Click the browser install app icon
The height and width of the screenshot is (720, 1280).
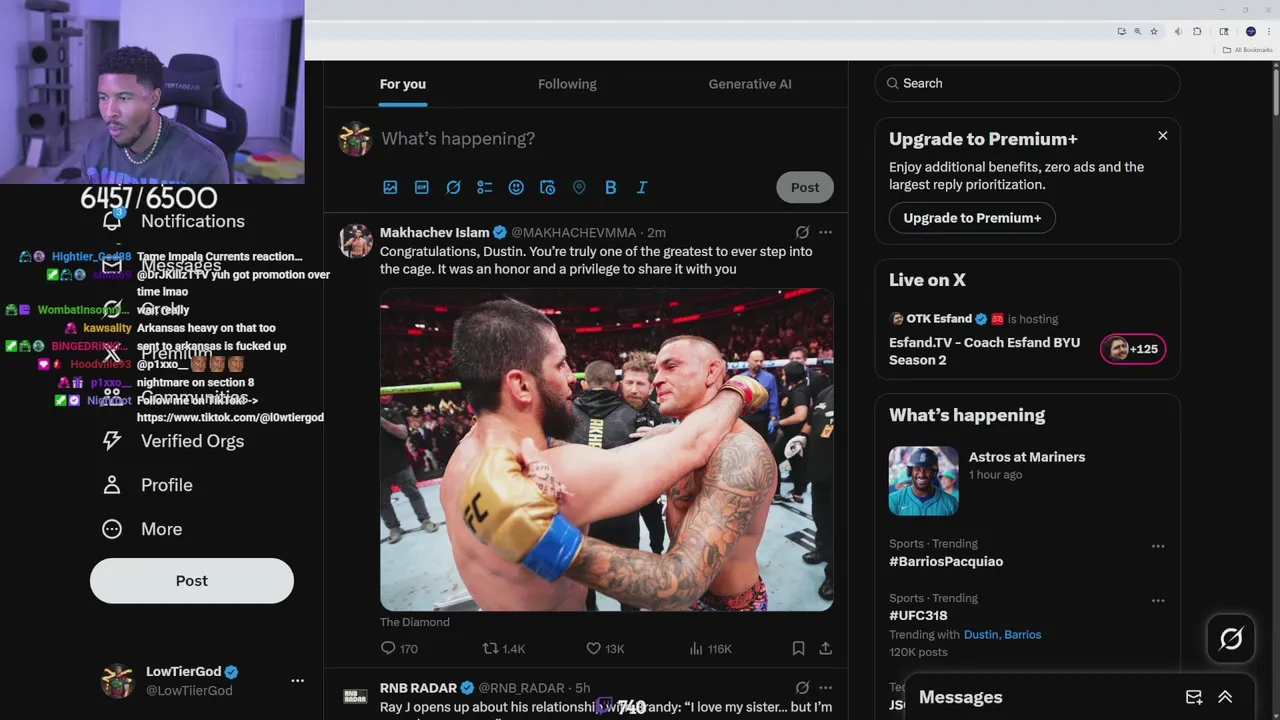pyautogui.click(x=1121, y=32)
